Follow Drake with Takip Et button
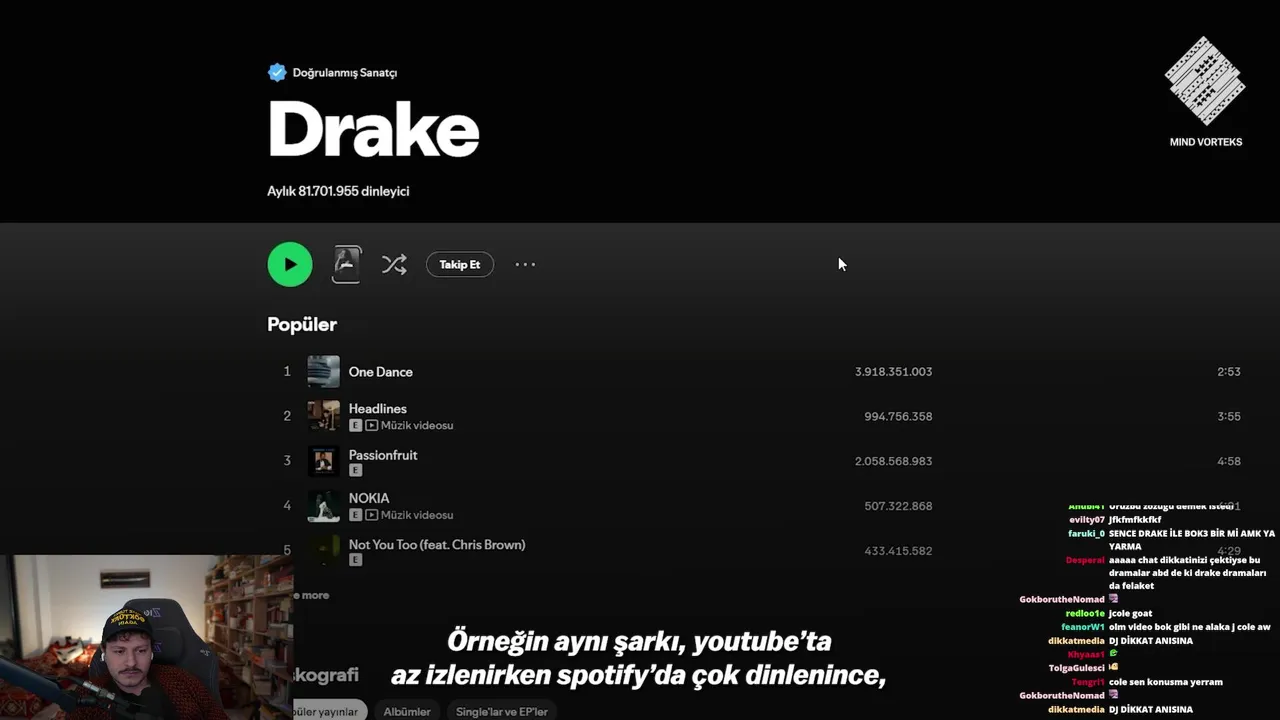The height and width of the screenshot is (720, 1280). (x=460, y=264)
